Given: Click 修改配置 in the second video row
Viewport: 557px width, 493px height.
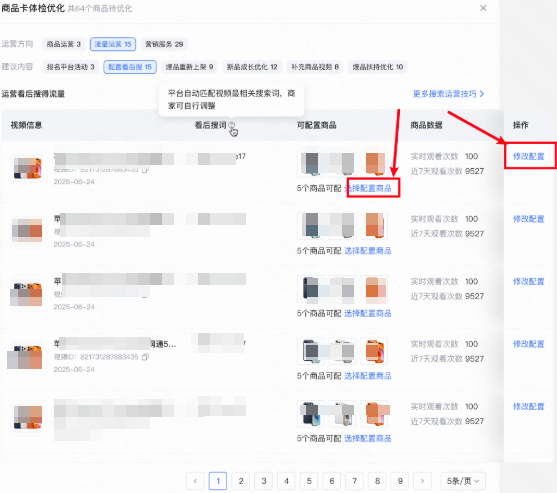Looking at the screenshot, I should [x=529, y=219].
